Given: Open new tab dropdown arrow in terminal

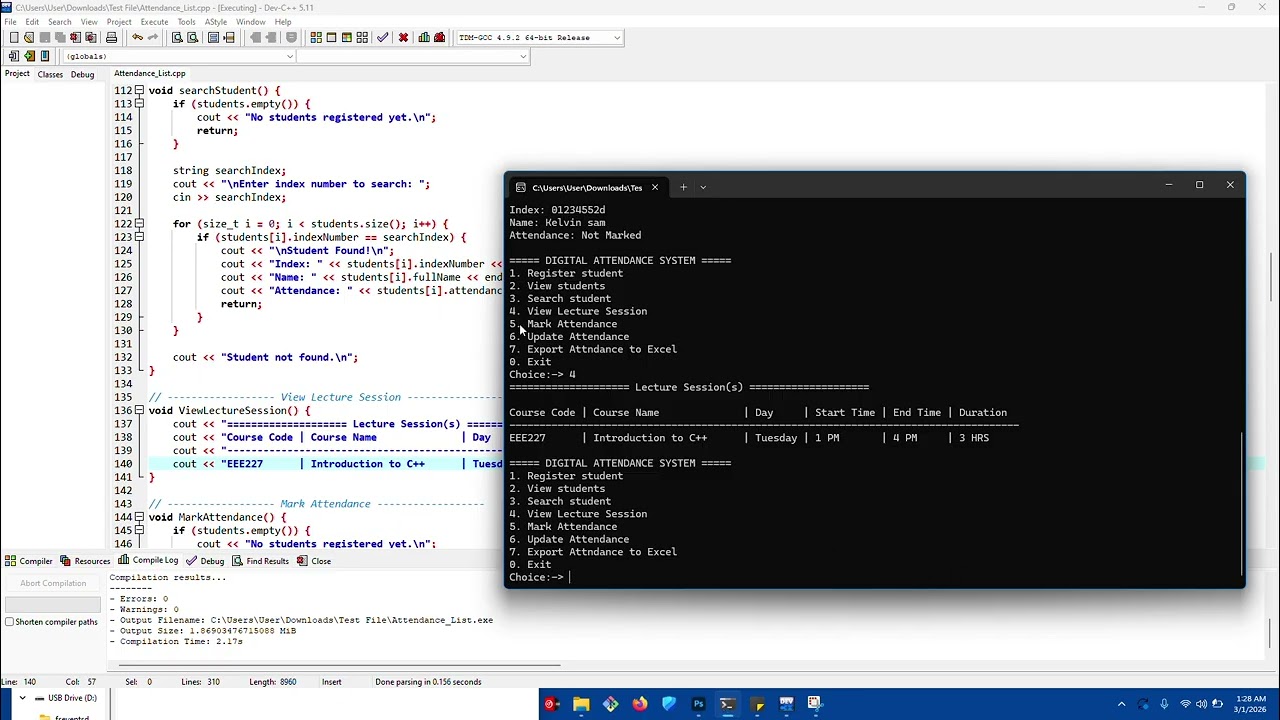Looking at the screenshot, I should click(703, 187).
